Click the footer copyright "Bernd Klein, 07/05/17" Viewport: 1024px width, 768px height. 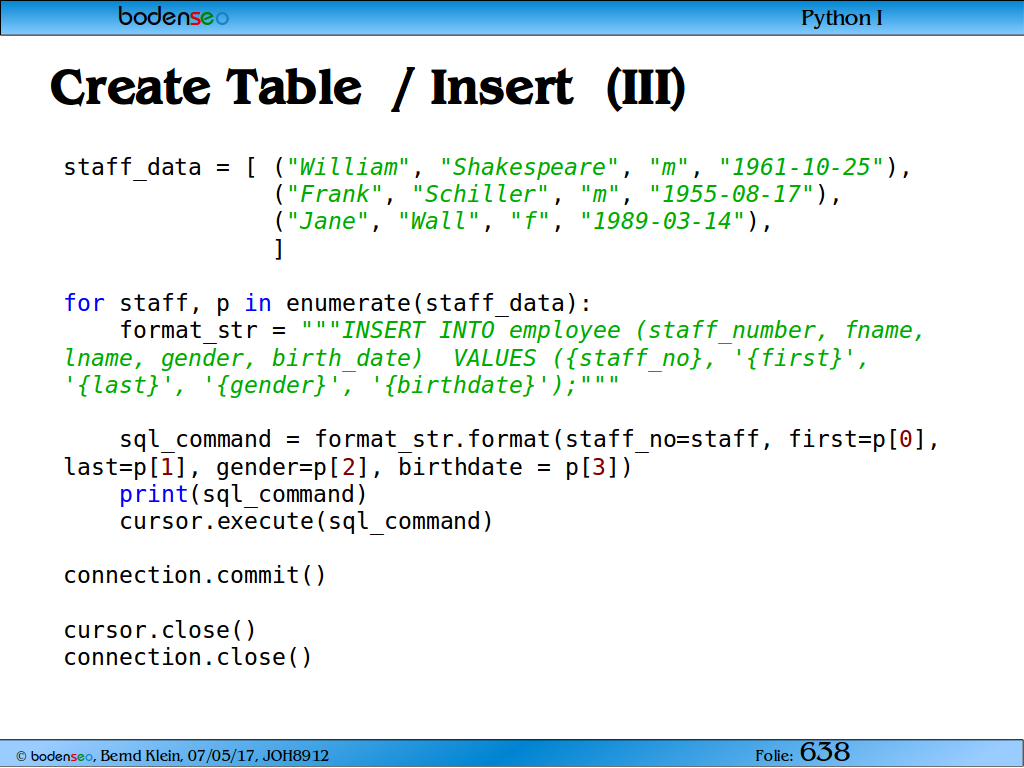click(178, 756)
